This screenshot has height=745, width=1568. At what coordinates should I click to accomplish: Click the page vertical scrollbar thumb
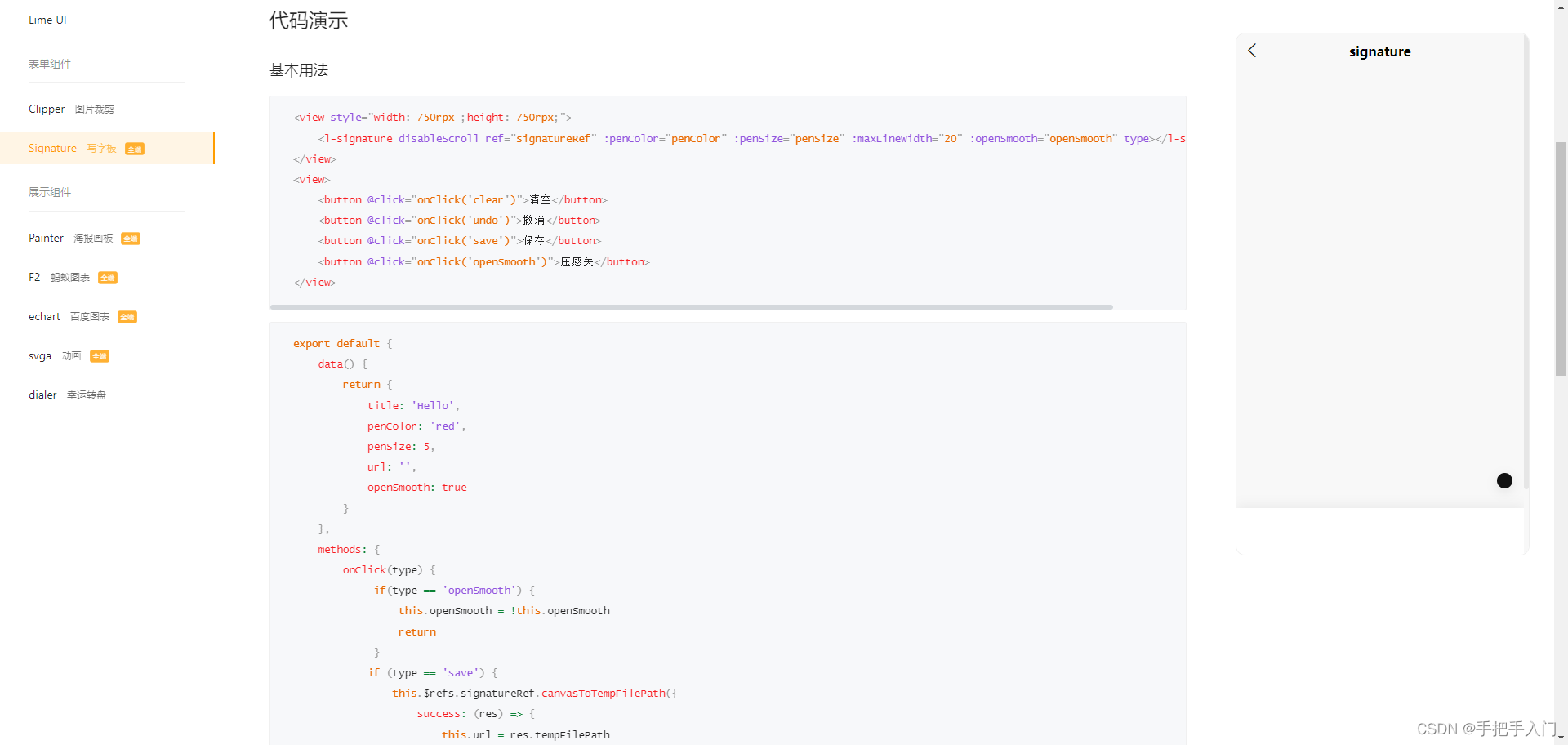click(1561, 258)
